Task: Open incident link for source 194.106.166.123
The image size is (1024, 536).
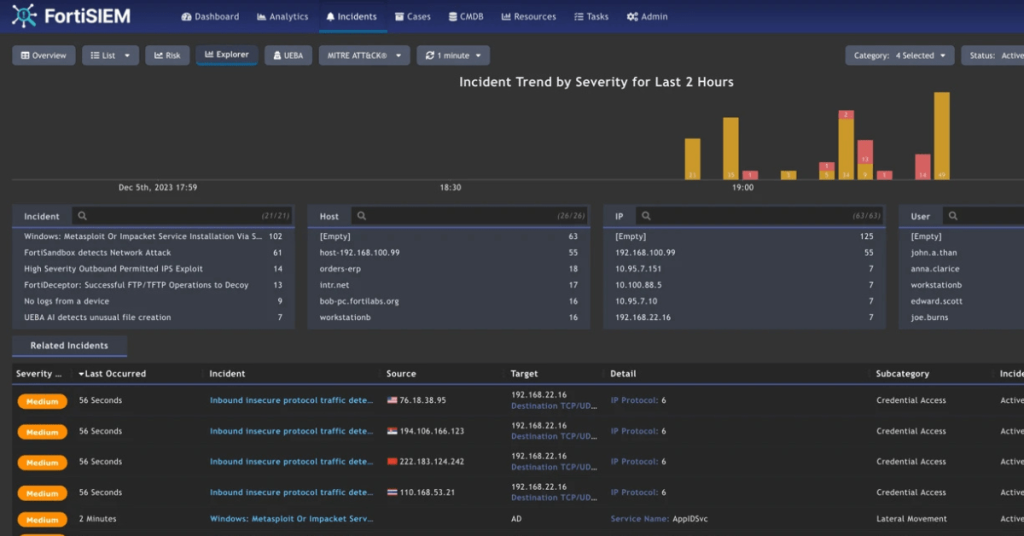Action: coord(291,431)
